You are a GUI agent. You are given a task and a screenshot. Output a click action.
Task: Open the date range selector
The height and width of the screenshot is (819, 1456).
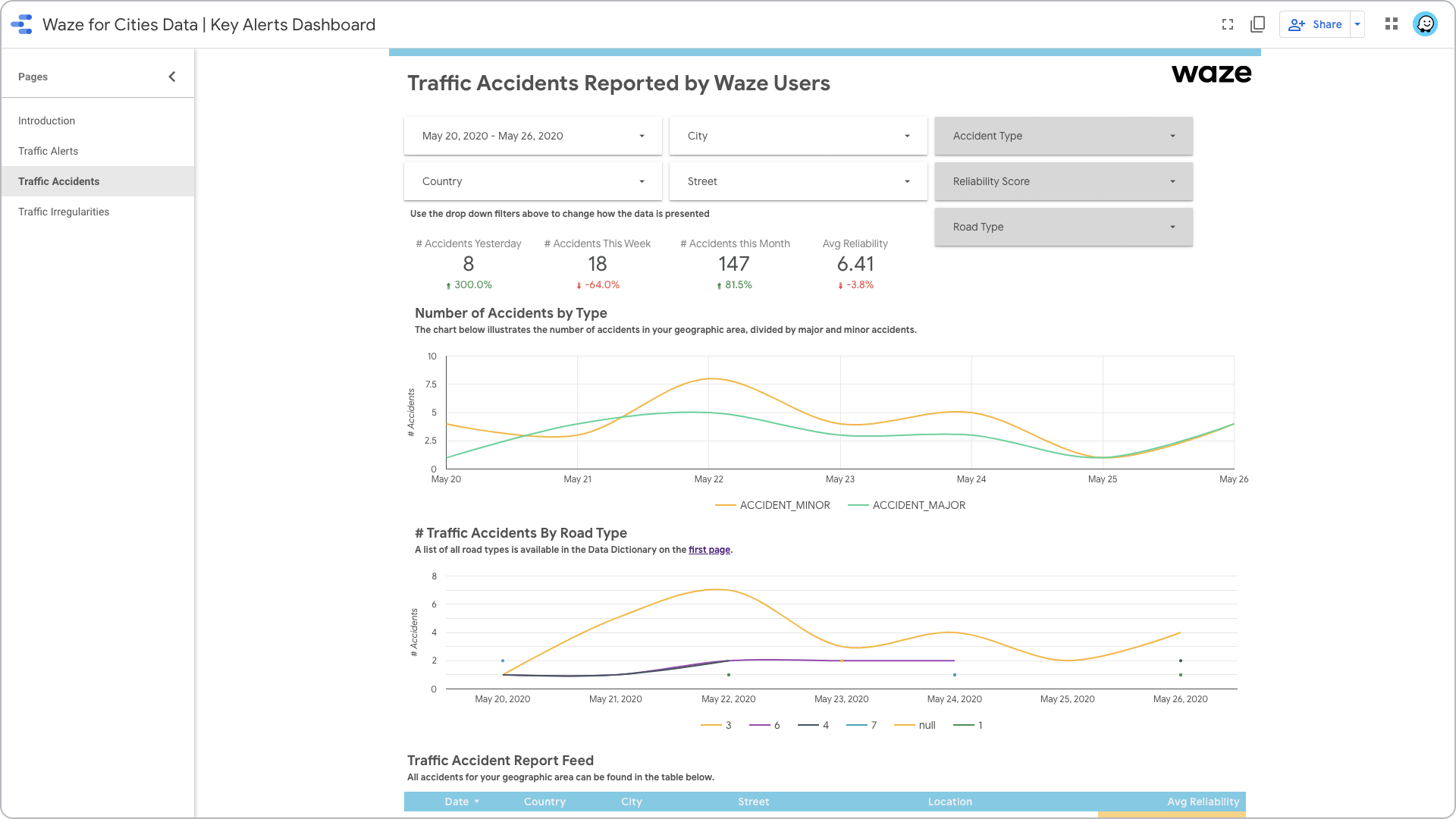[533, 136]
